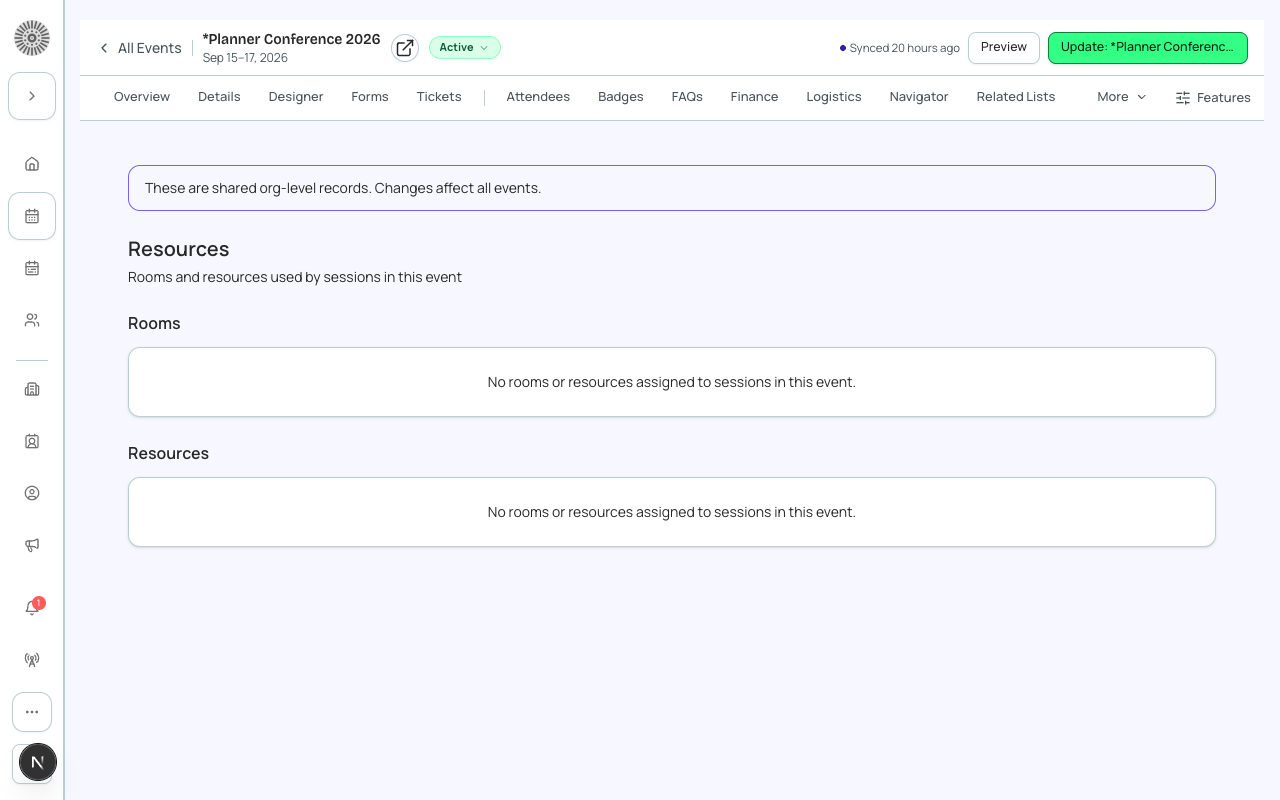Switch to the Forms tab

coord(370,97)
